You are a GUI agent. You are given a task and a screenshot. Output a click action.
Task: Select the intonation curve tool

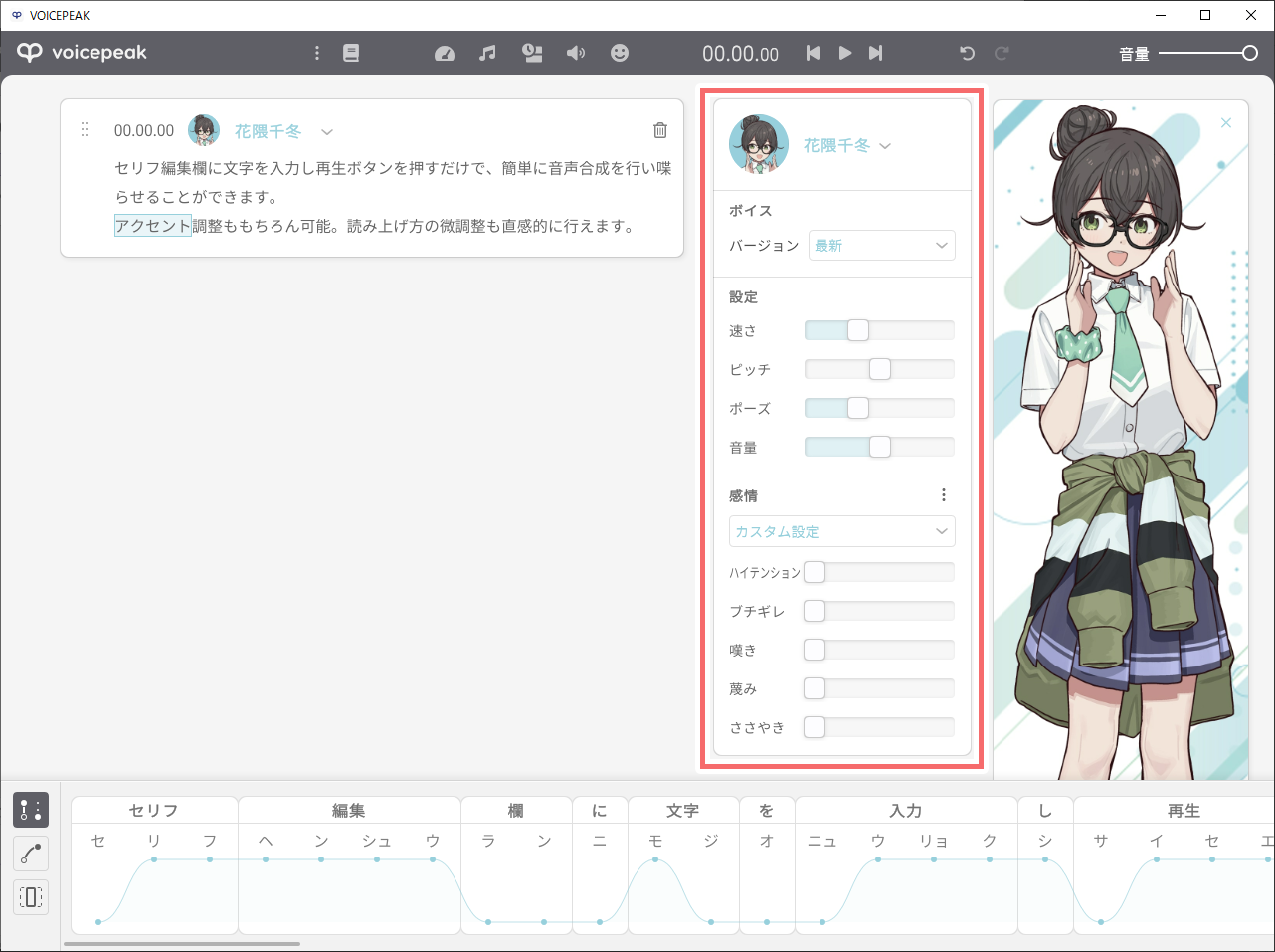(x=31, y=854)
